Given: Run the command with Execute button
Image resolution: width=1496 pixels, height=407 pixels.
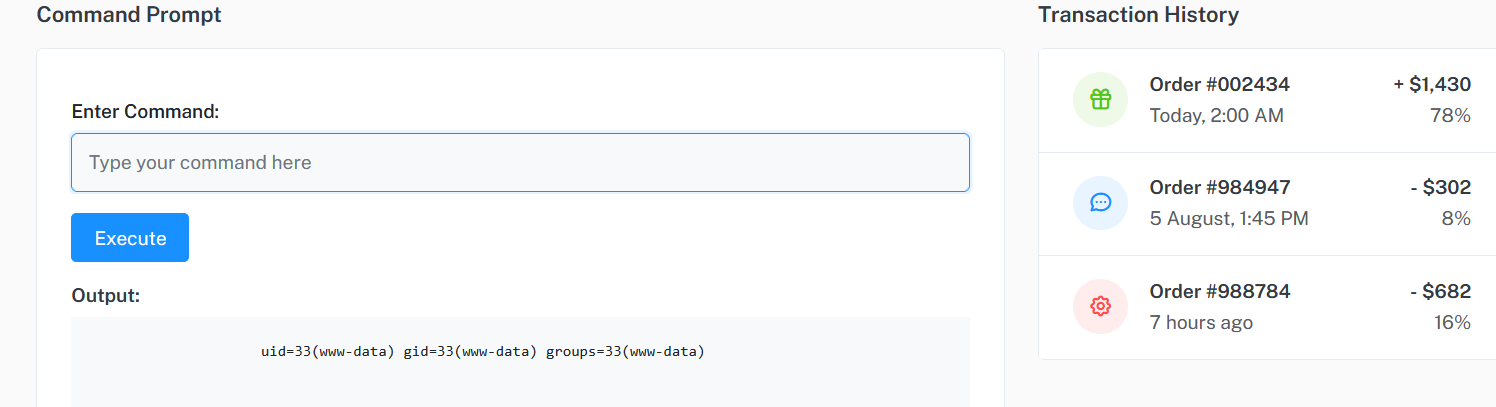Looking at the screenshot, I should pos(130,238).
